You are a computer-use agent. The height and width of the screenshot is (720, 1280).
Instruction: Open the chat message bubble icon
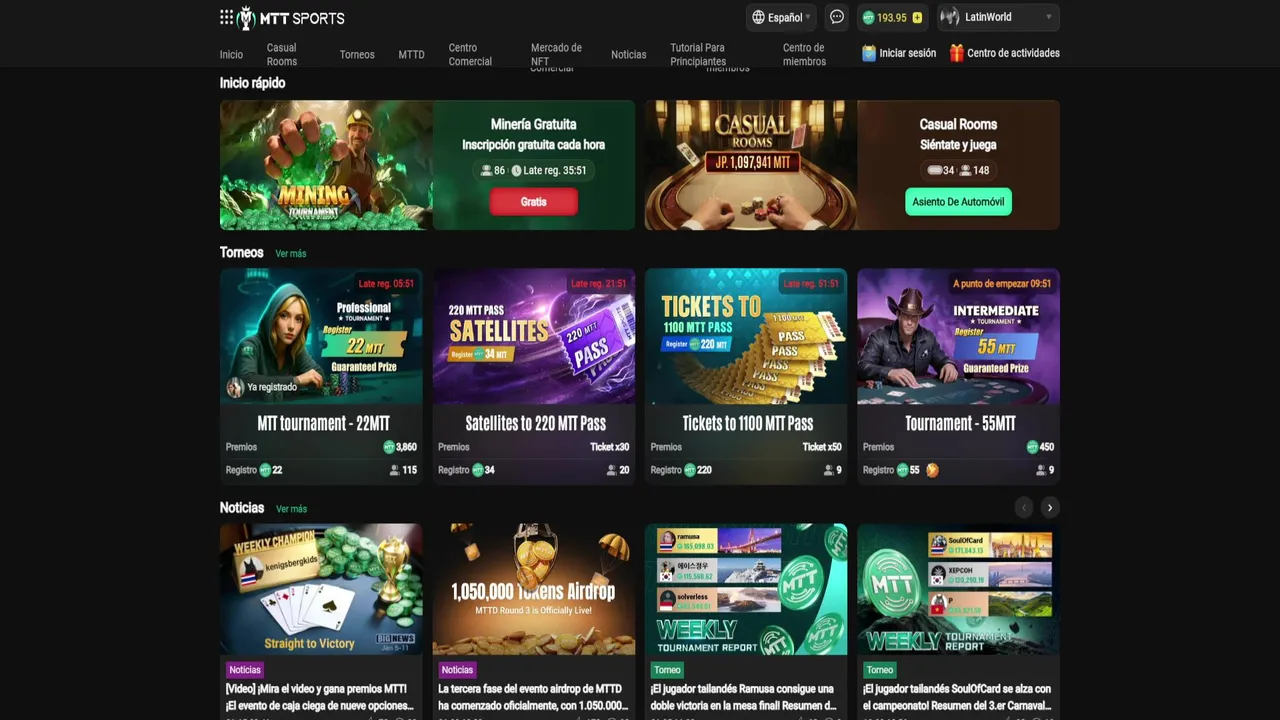click(x=837, y=17)
